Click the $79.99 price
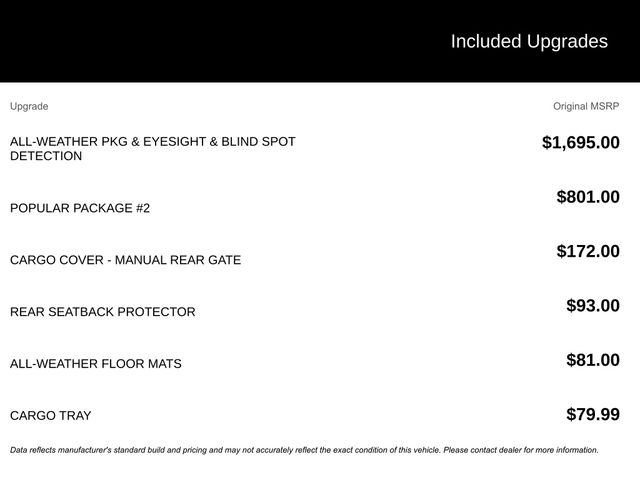The height and width of the screenshot is (480, 640). [x=593, y=414]
